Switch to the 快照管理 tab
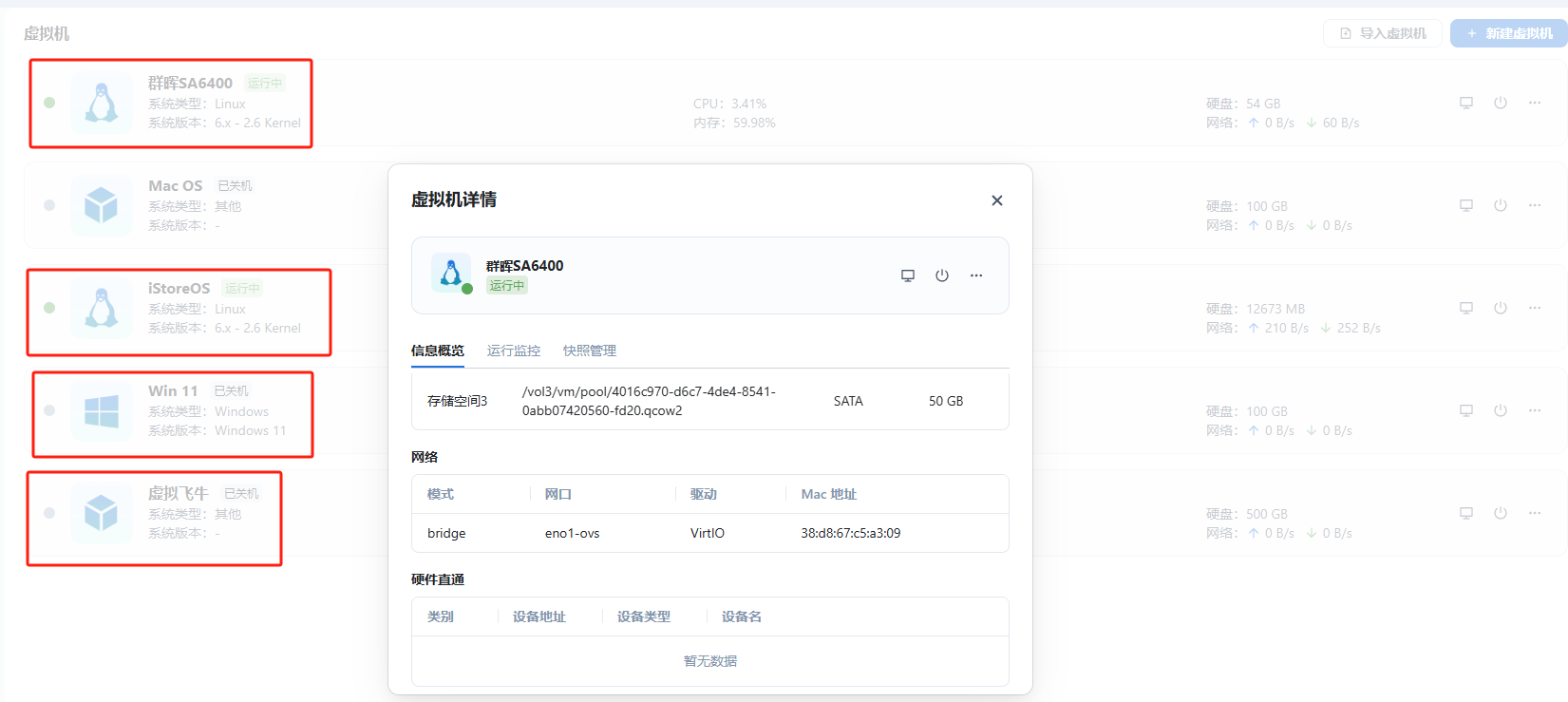 (x=590, y=351)
